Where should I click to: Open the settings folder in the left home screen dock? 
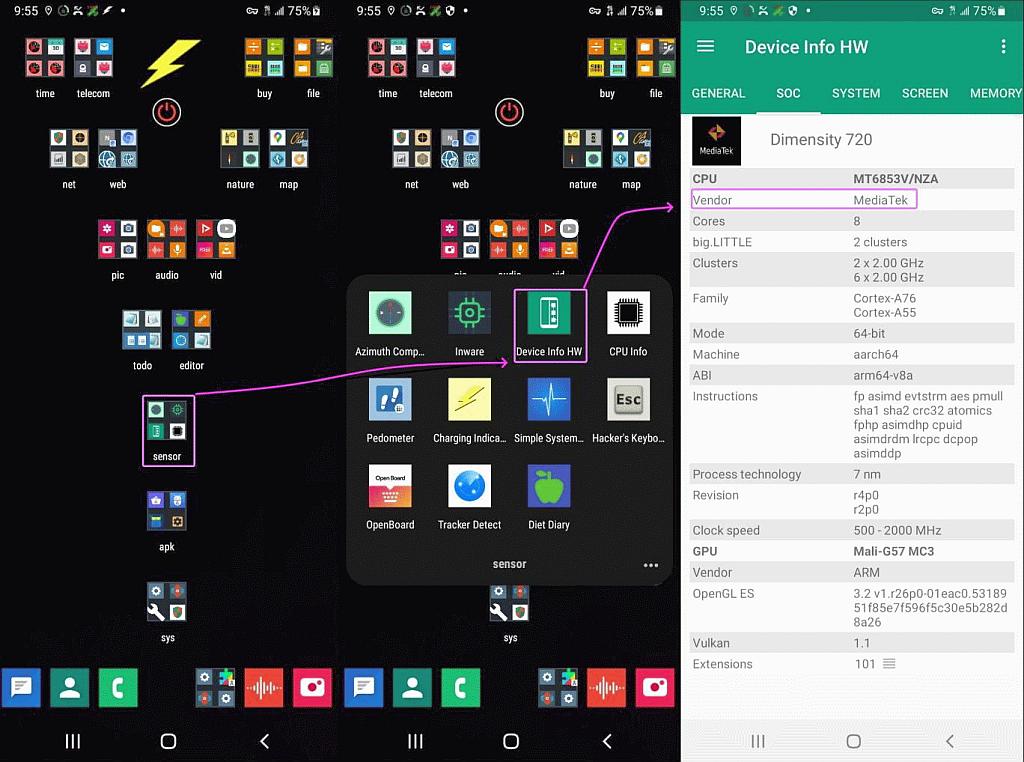[215, 688]
